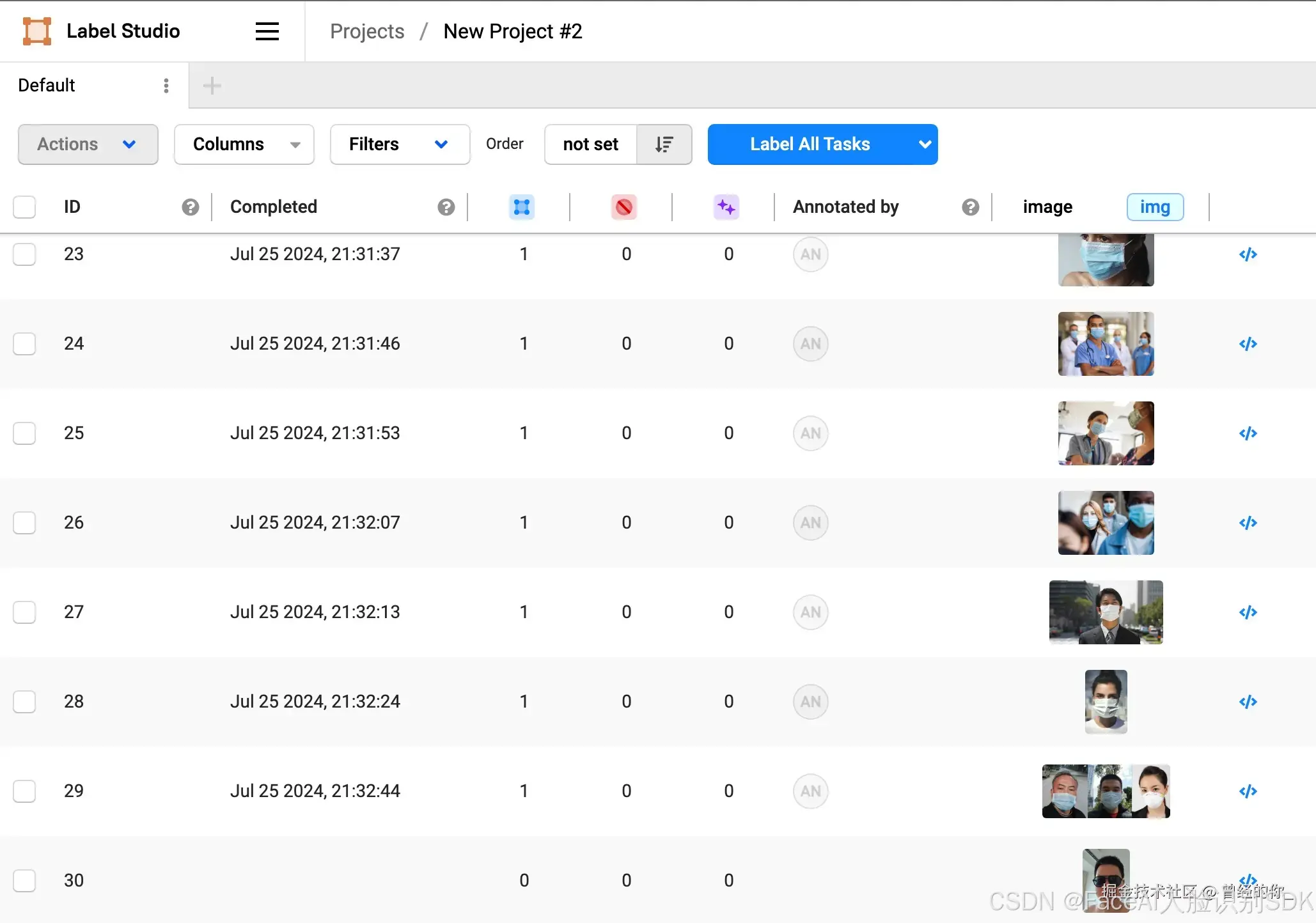Open Default tab options (three dots)
The width and height of the screenshot is (1316, 923).
pyautogui.click(x=166, y=86)
